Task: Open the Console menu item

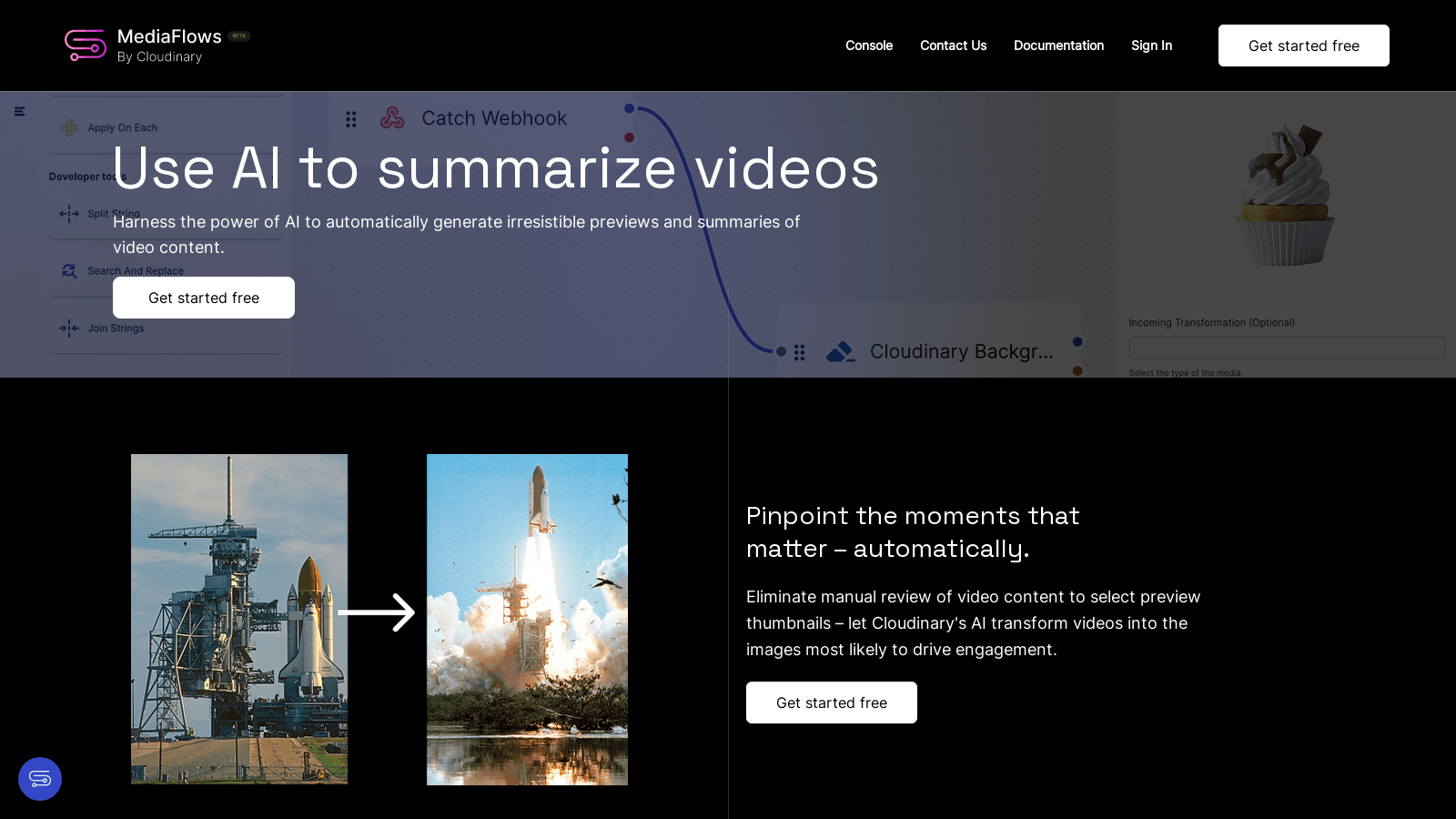Action: click(x=869, y=45)
